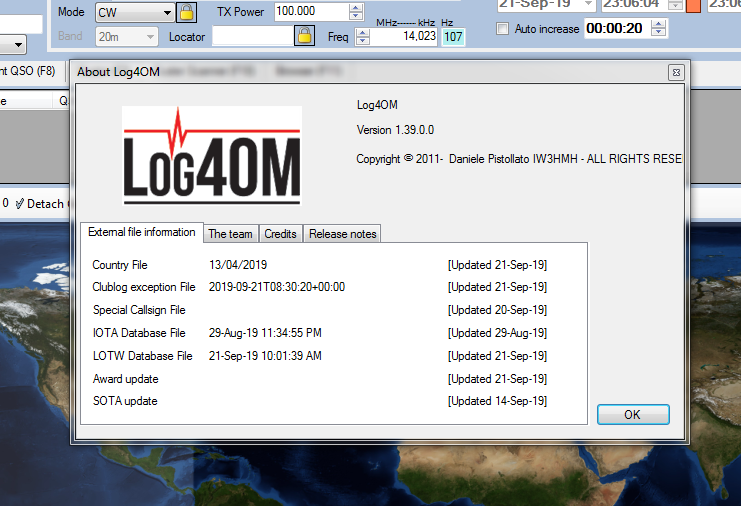
Task: Click the orange indicator button near time
Action: tap(693, 5)
